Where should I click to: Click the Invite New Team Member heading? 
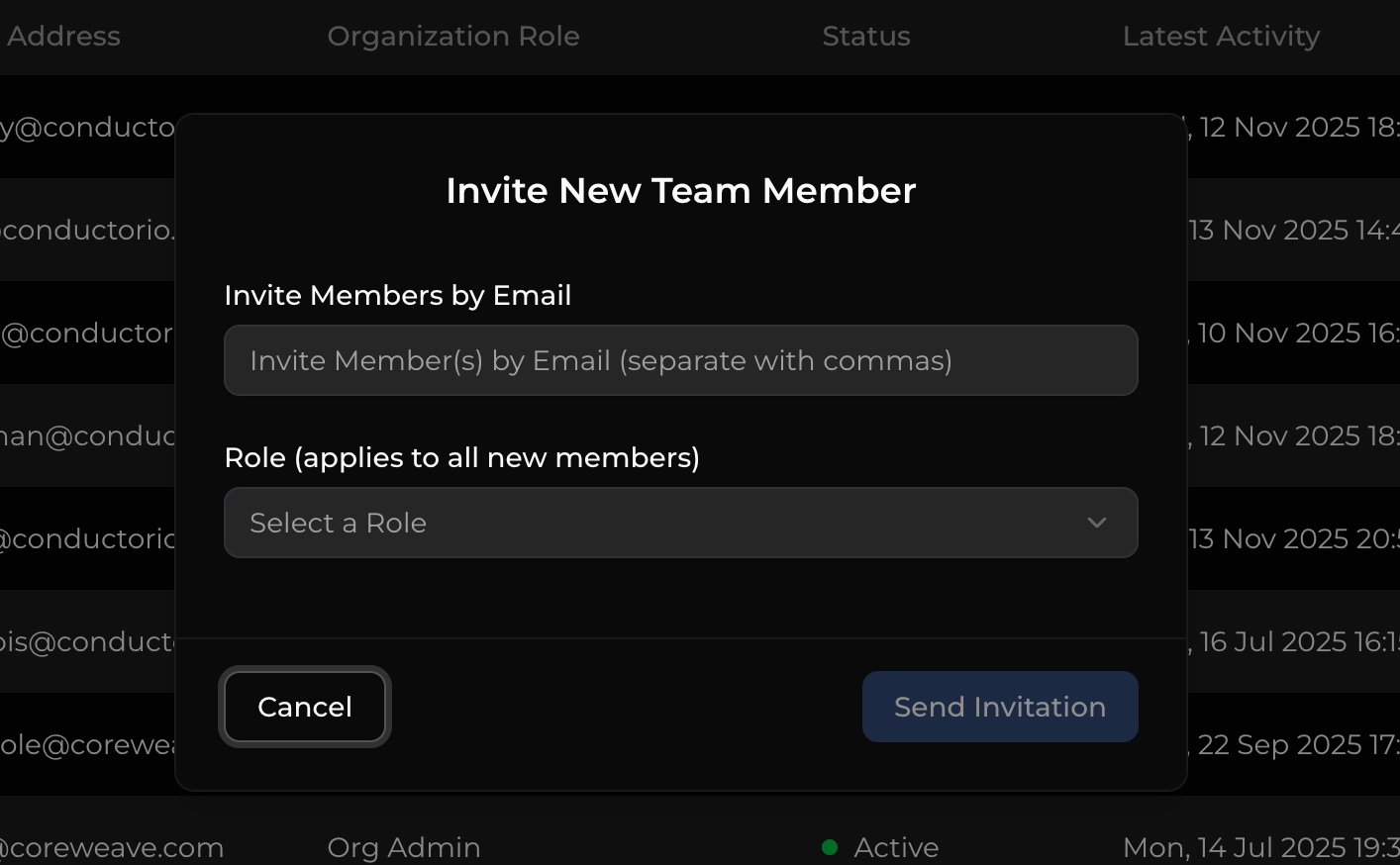(680, 190)
